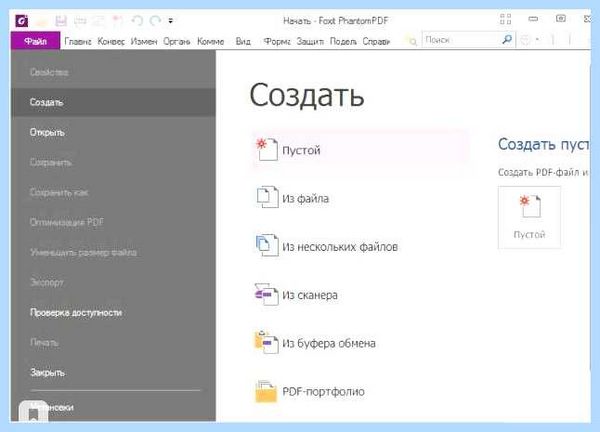Select the Пустой blank document icon in list

coord(267,149)
